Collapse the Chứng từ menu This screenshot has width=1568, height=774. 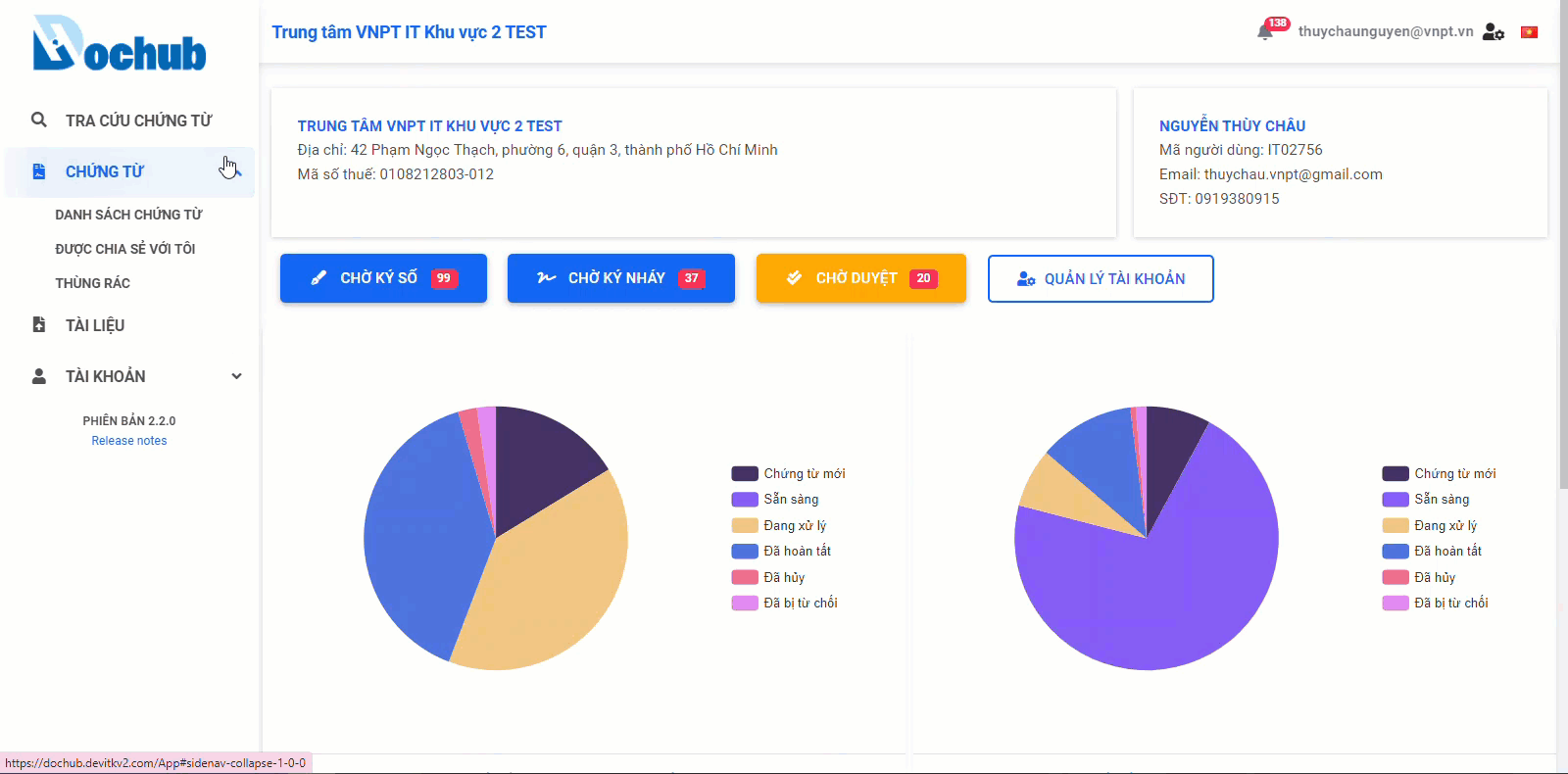click(x=129, y=171)
